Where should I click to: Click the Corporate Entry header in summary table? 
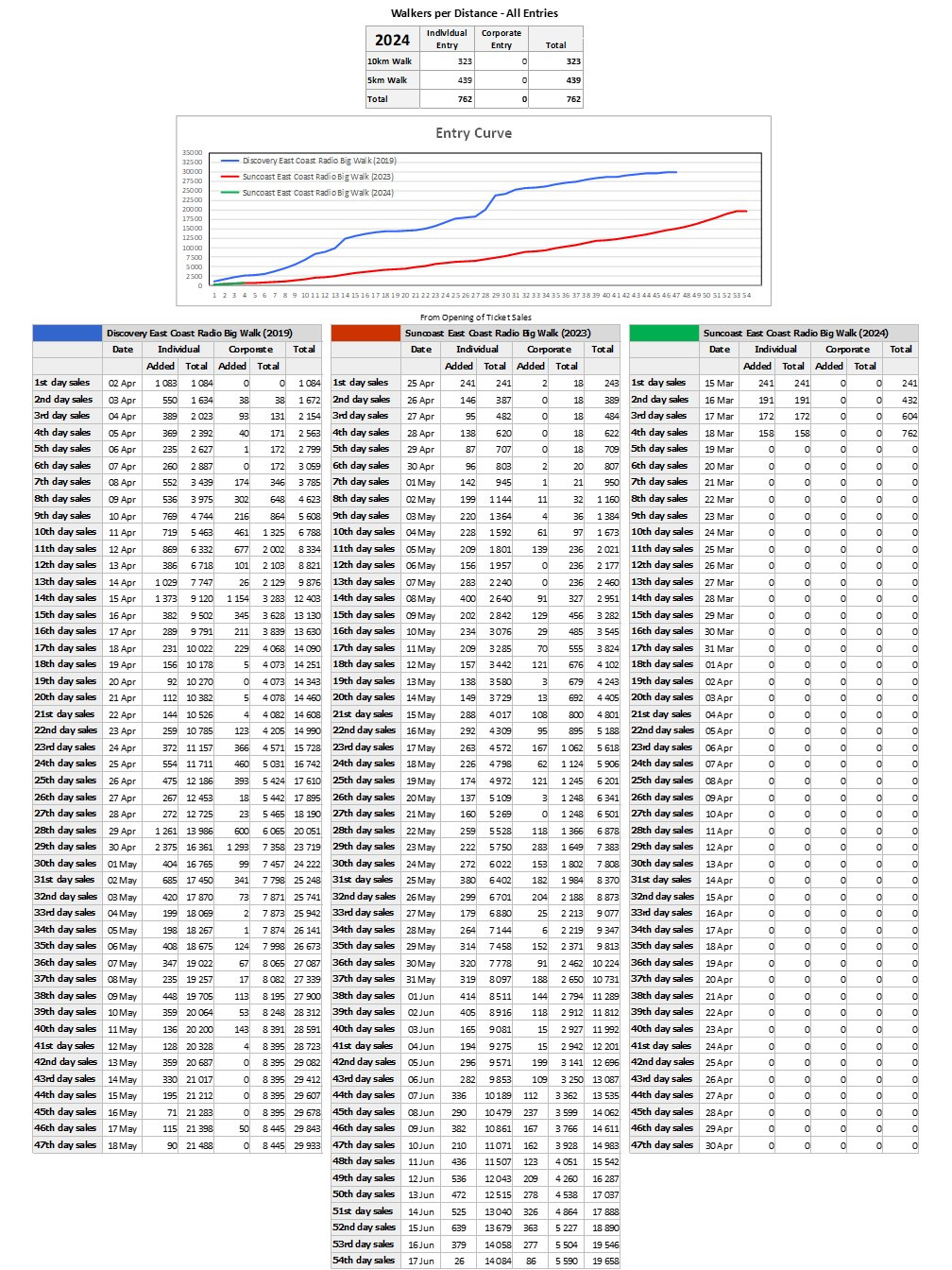(x=501, y=39)
